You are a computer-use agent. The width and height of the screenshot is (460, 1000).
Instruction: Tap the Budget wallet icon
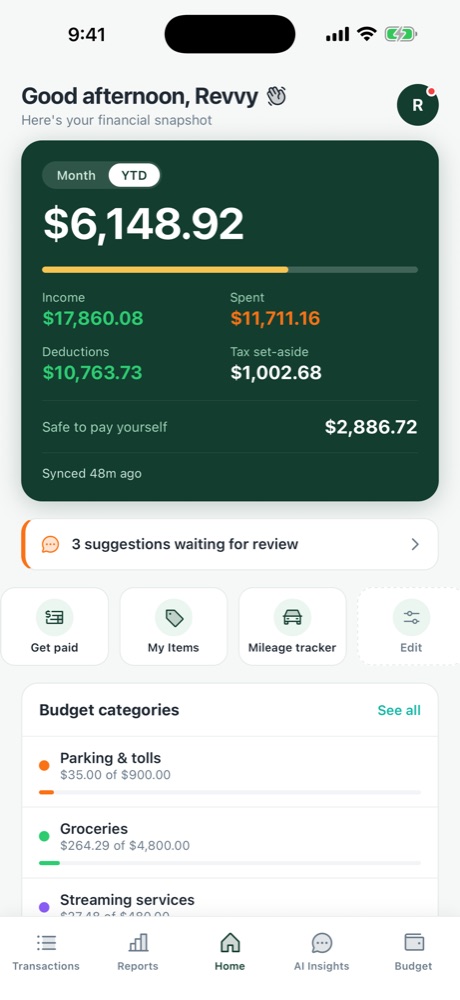[x=413, y=943]
